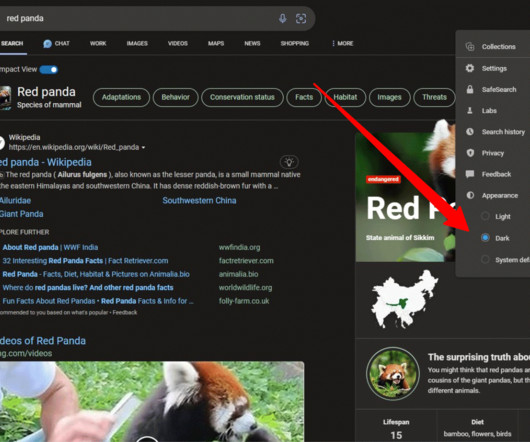The width and height of the screenshot is (530, 442).
Task: Click the Facts chip
Action: [x=304, y=97]
